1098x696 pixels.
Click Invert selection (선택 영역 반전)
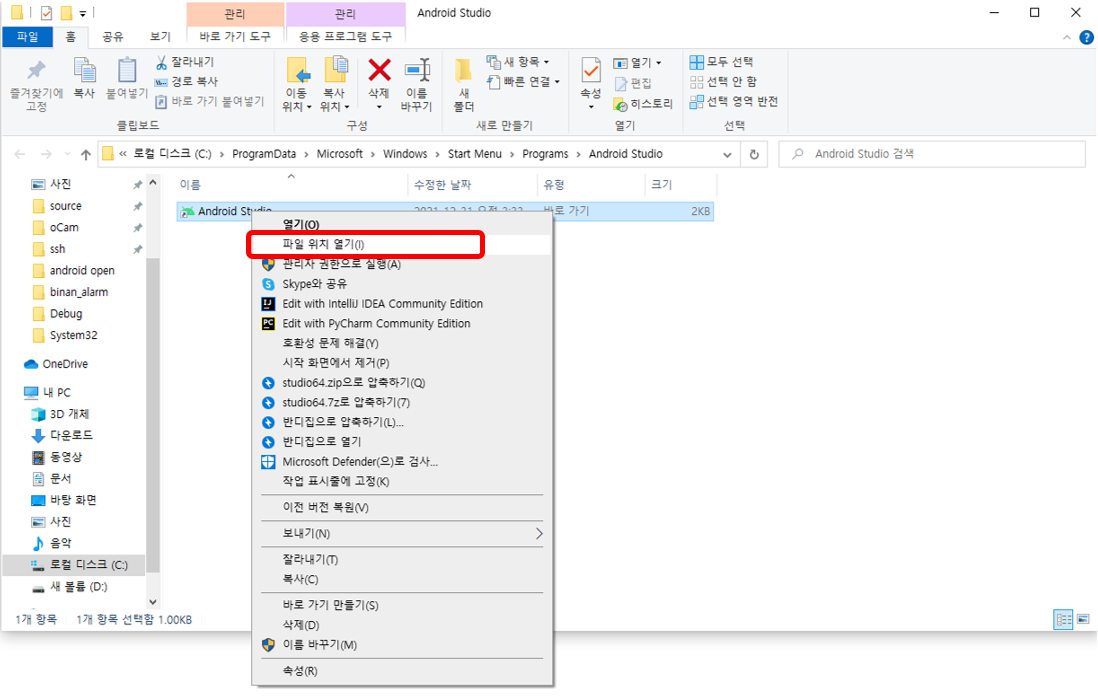tap(734, 102)
